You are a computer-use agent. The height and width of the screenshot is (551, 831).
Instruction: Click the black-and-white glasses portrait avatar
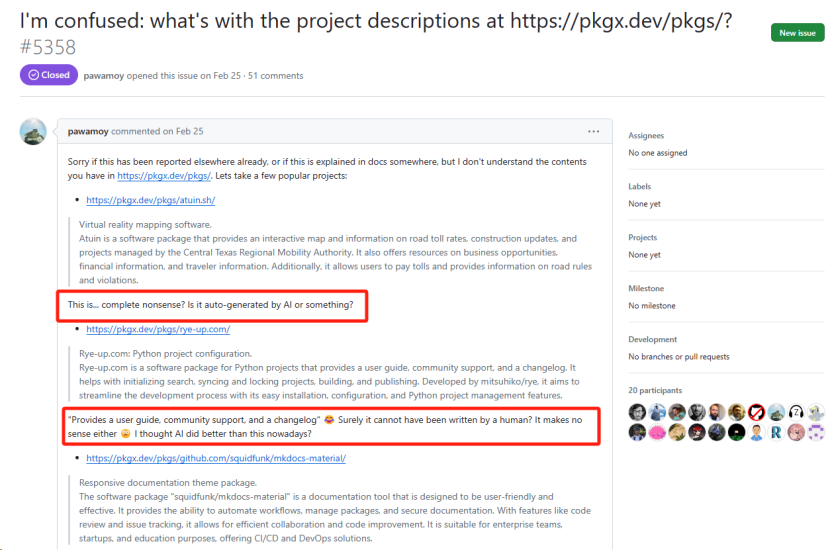tap(637, 412)
